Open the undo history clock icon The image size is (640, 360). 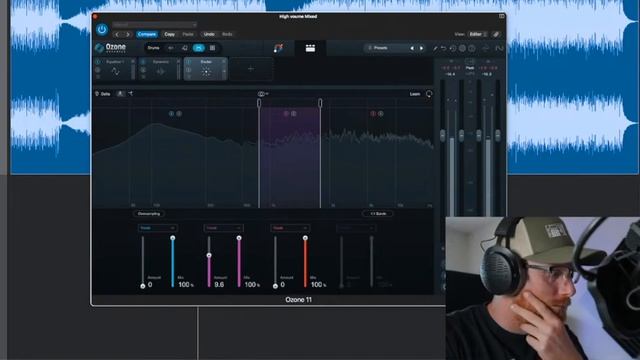453,49
